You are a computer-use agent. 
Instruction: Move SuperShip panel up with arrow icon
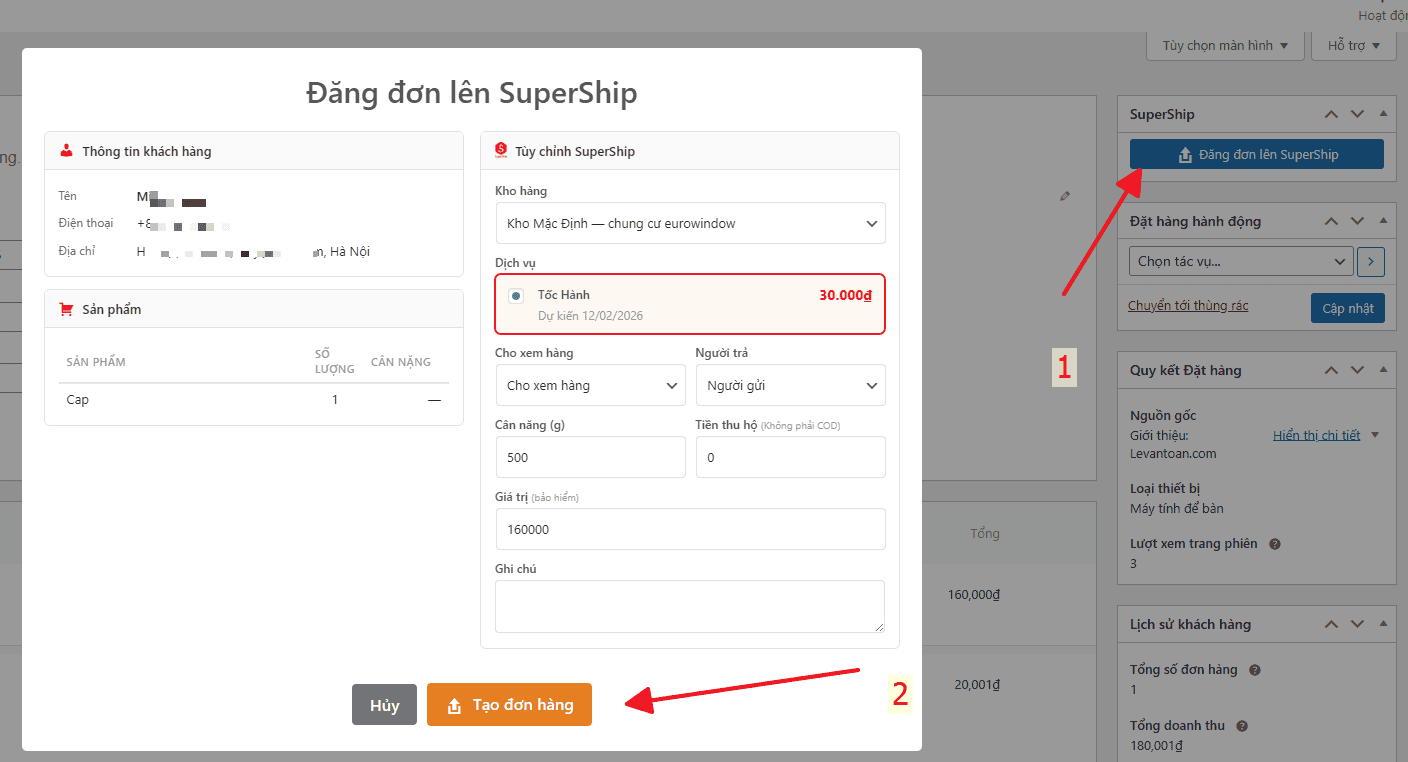coord(1331,114)
